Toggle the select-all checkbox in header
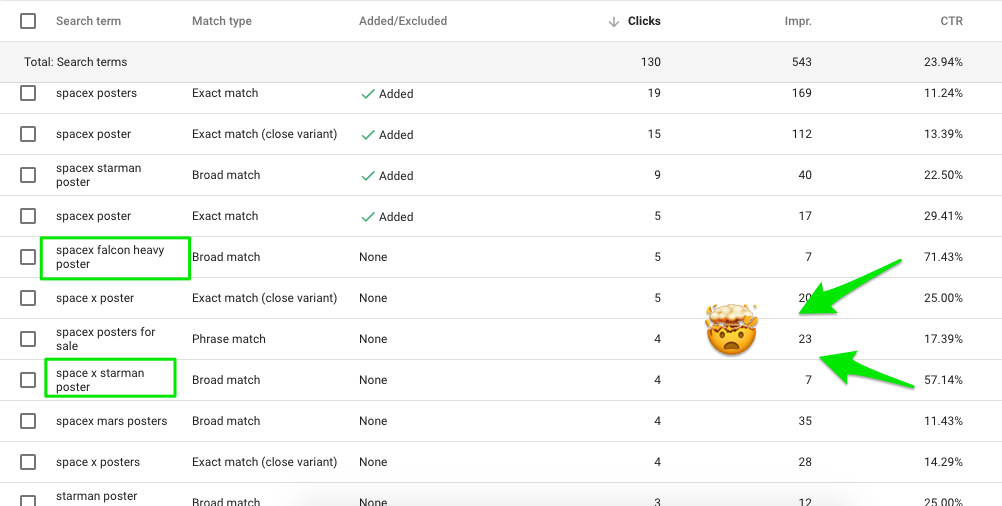 tap(28, 21)
